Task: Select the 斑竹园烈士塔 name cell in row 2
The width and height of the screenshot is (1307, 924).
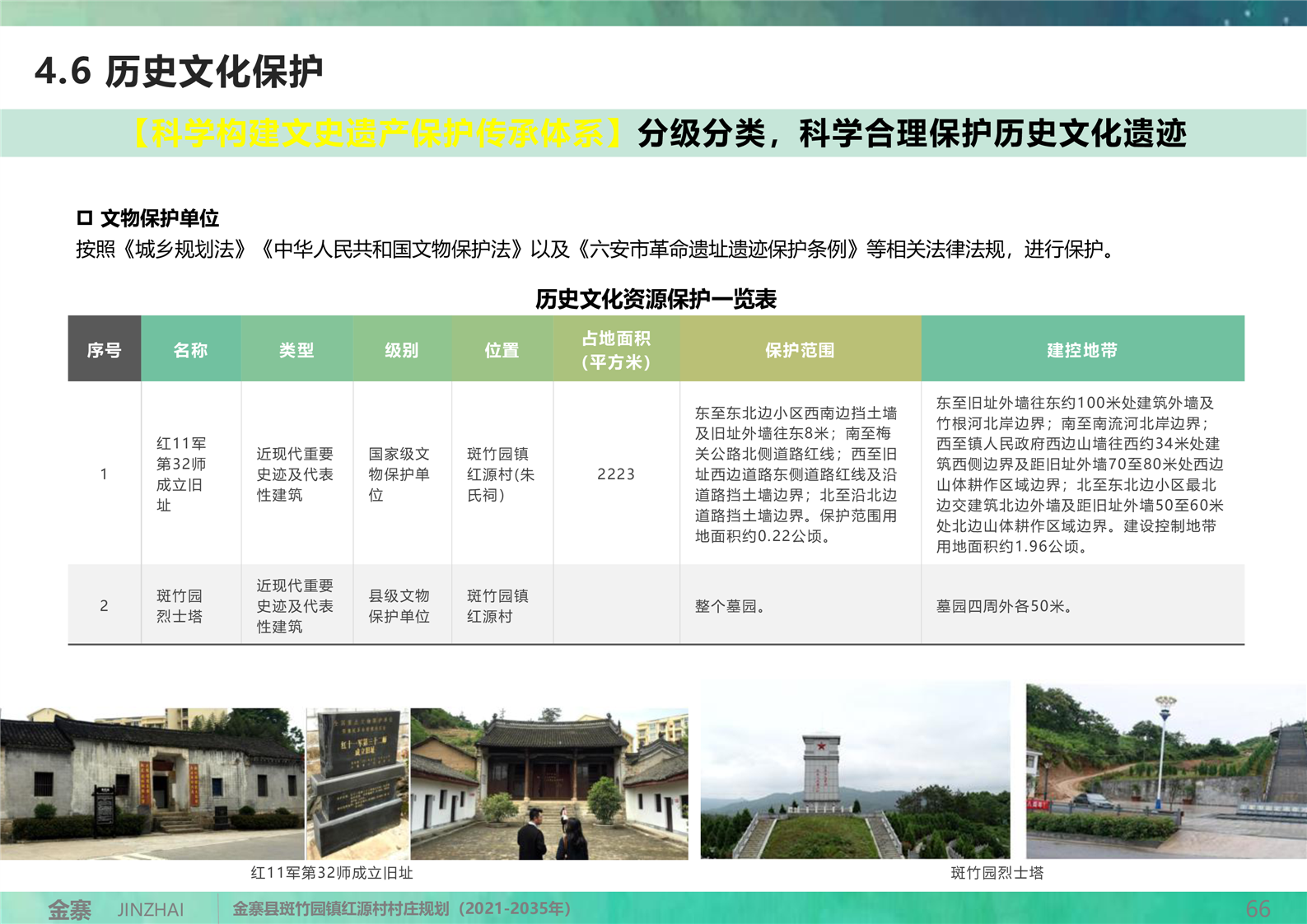Action: click(x=180, y=606)
